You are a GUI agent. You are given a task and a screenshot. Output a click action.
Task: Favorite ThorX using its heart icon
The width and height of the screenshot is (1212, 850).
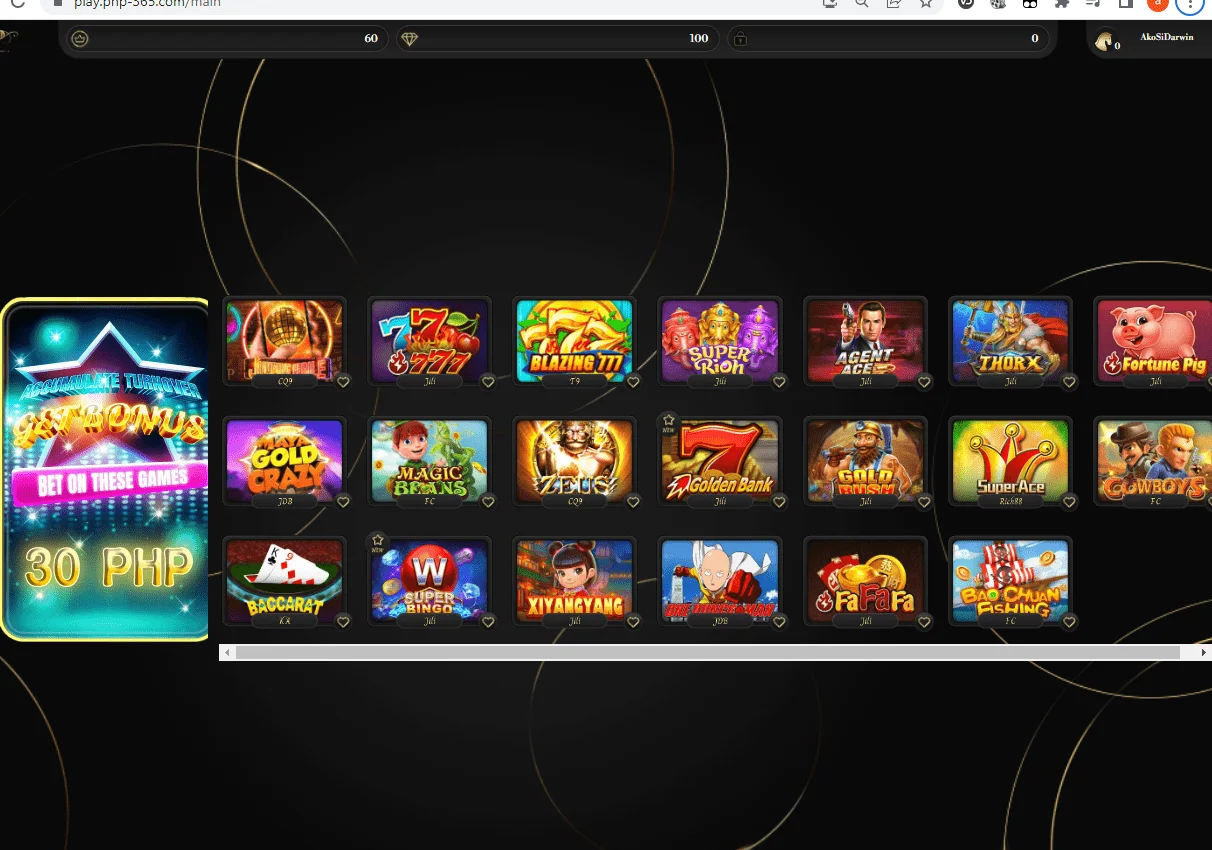coord(1069,381)
